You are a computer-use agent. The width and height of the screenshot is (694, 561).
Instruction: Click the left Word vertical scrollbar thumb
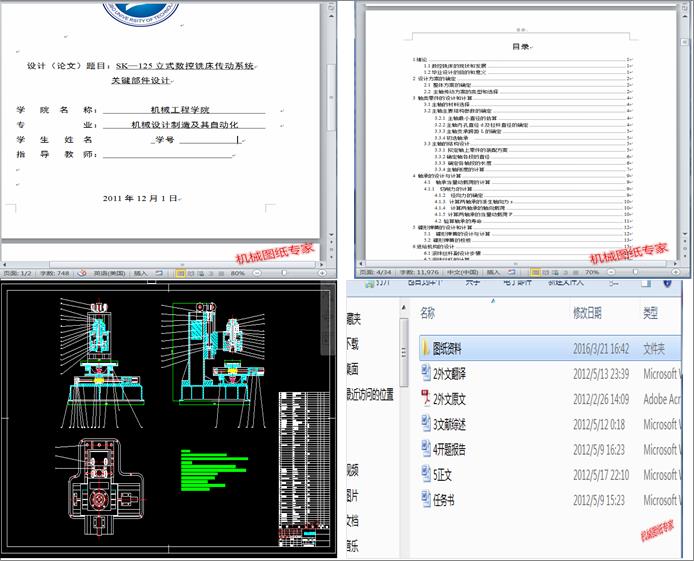(331, 97)
